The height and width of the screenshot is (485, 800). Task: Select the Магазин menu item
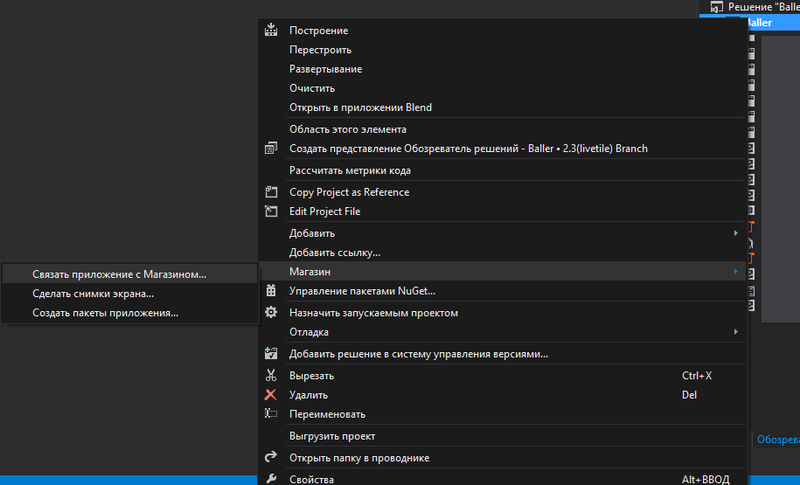[503, 271]
